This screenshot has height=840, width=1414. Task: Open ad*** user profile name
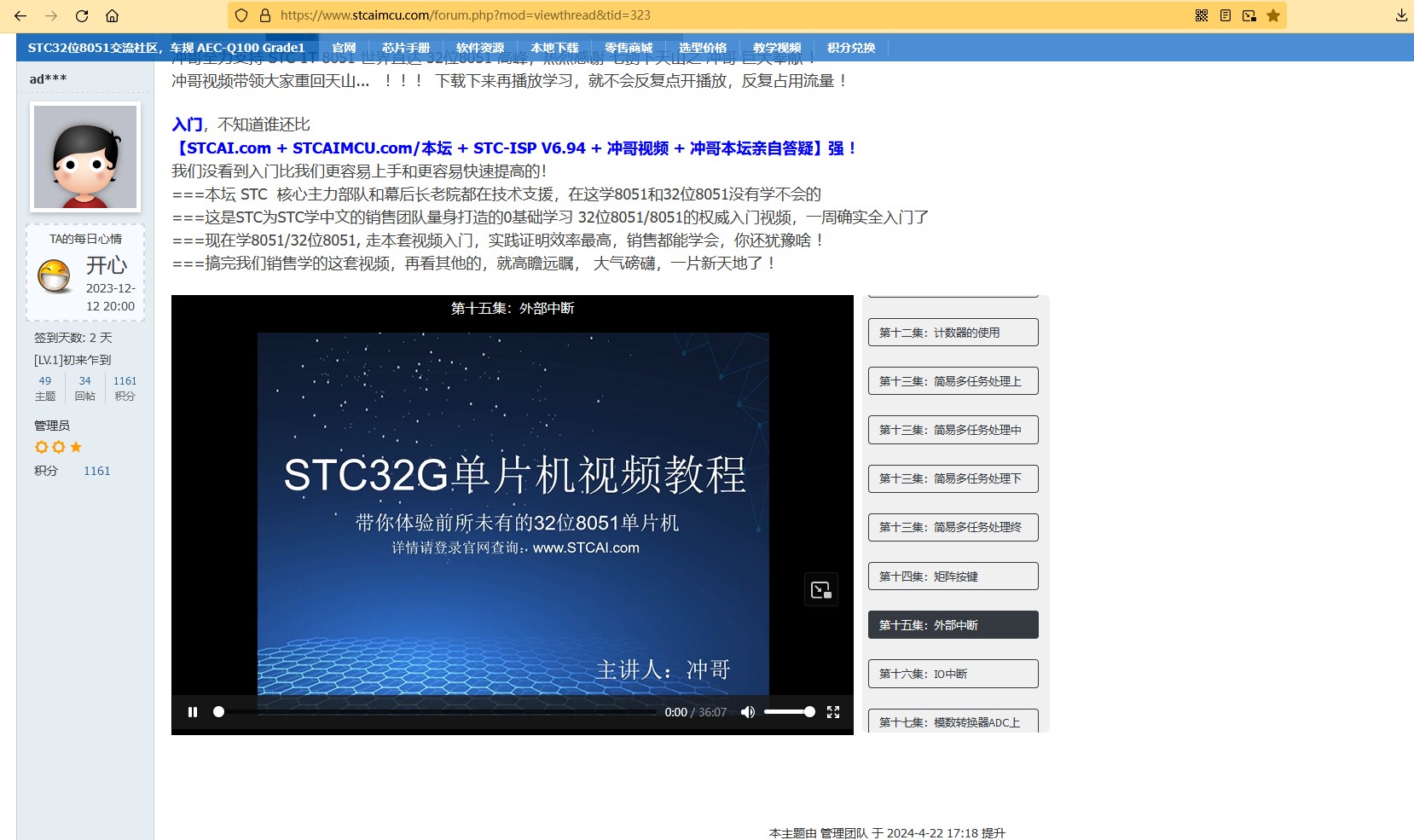point(48,78)
